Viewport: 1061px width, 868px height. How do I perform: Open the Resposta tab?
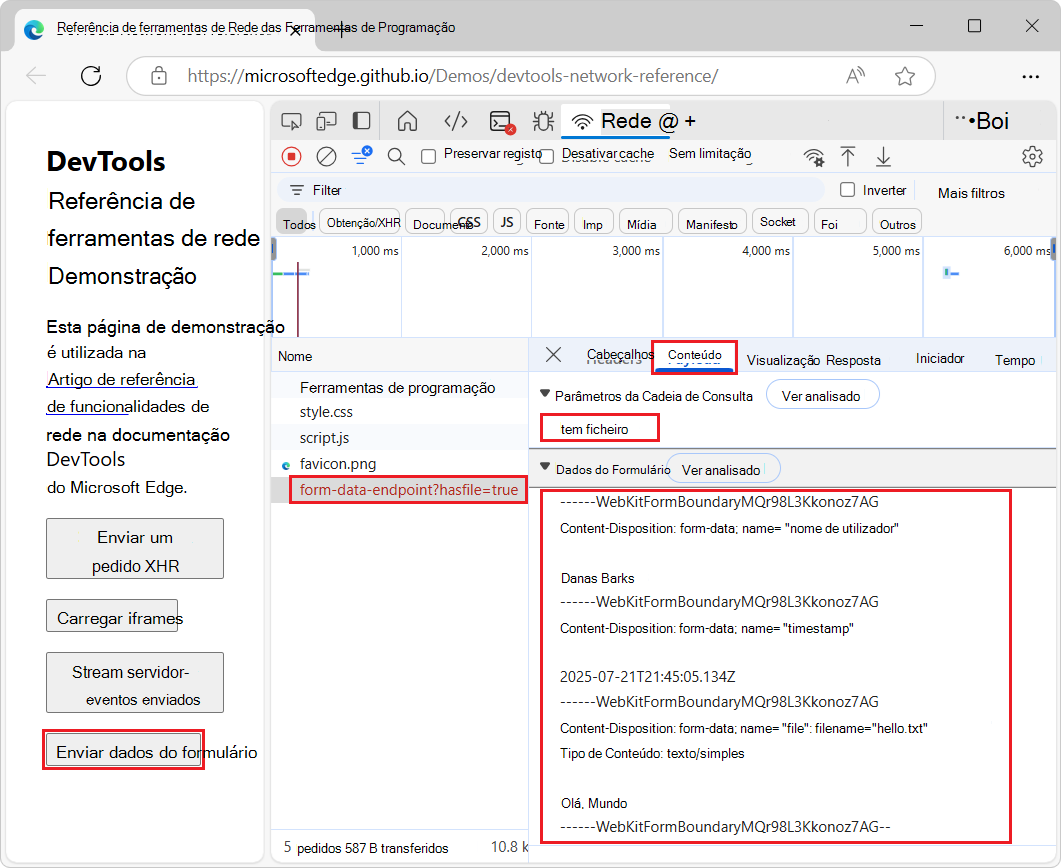(x=853, y=360)
